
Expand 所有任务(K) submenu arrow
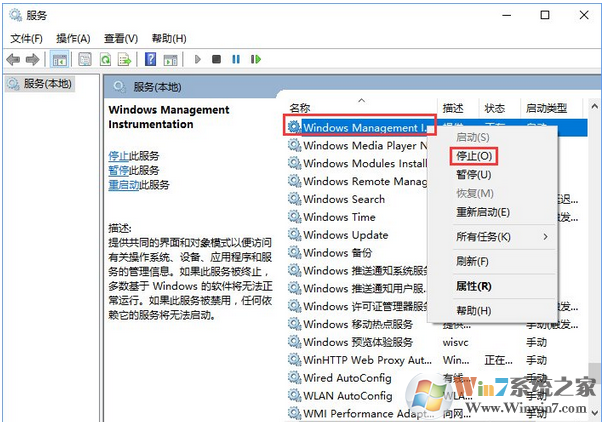(545, 237)
